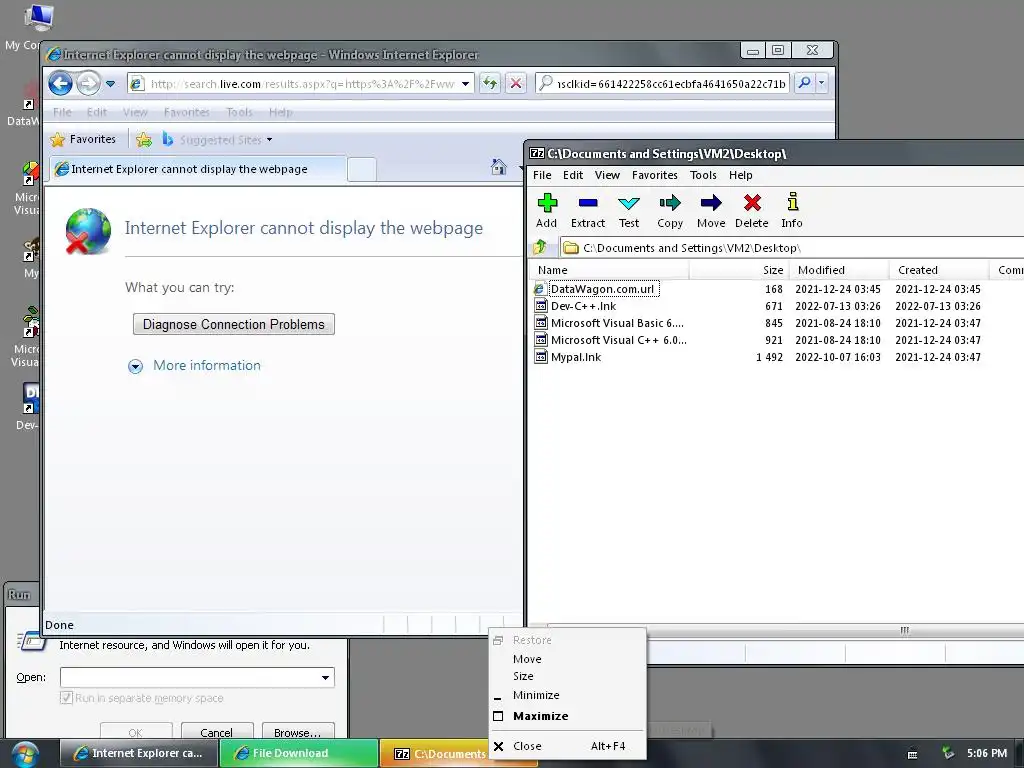Sort the list by the Size column
Screen dimensions: 1024x768
(x=739, y=270)
